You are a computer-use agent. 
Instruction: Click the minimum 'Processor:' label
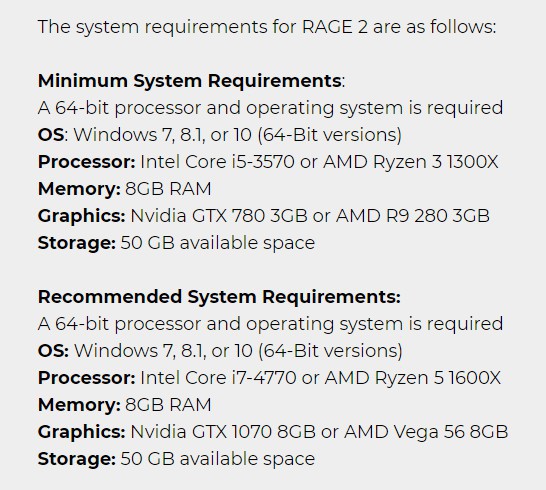click(87, 162)
